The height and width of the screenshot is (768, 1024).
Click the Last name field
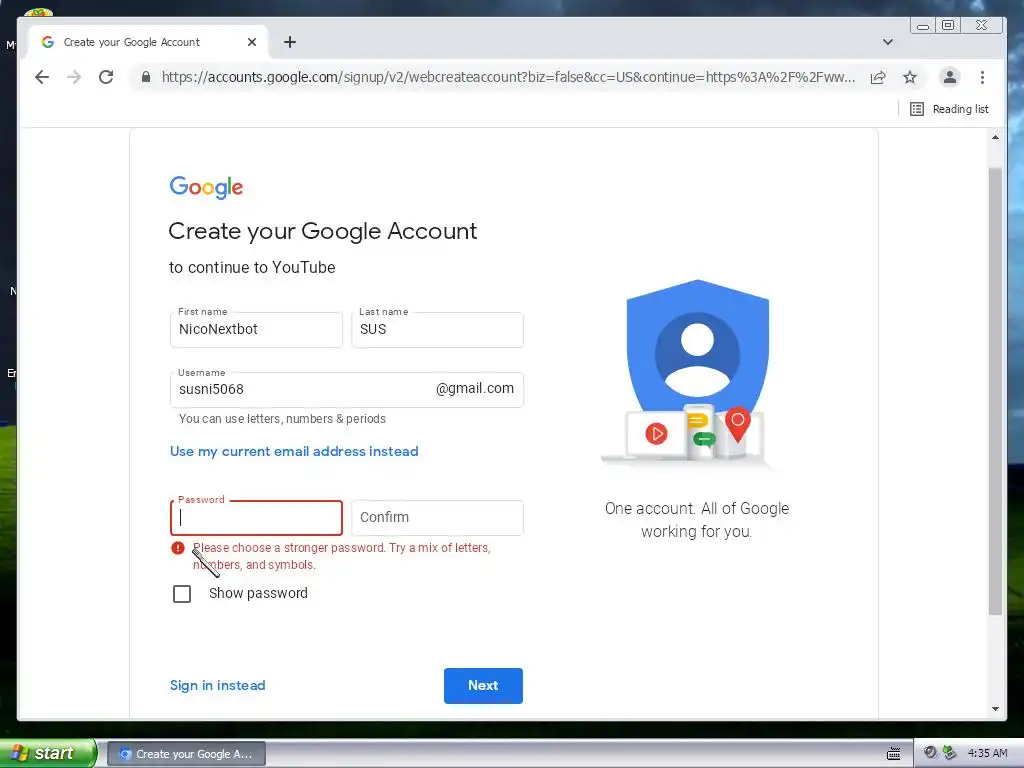(x=437, y=329)
